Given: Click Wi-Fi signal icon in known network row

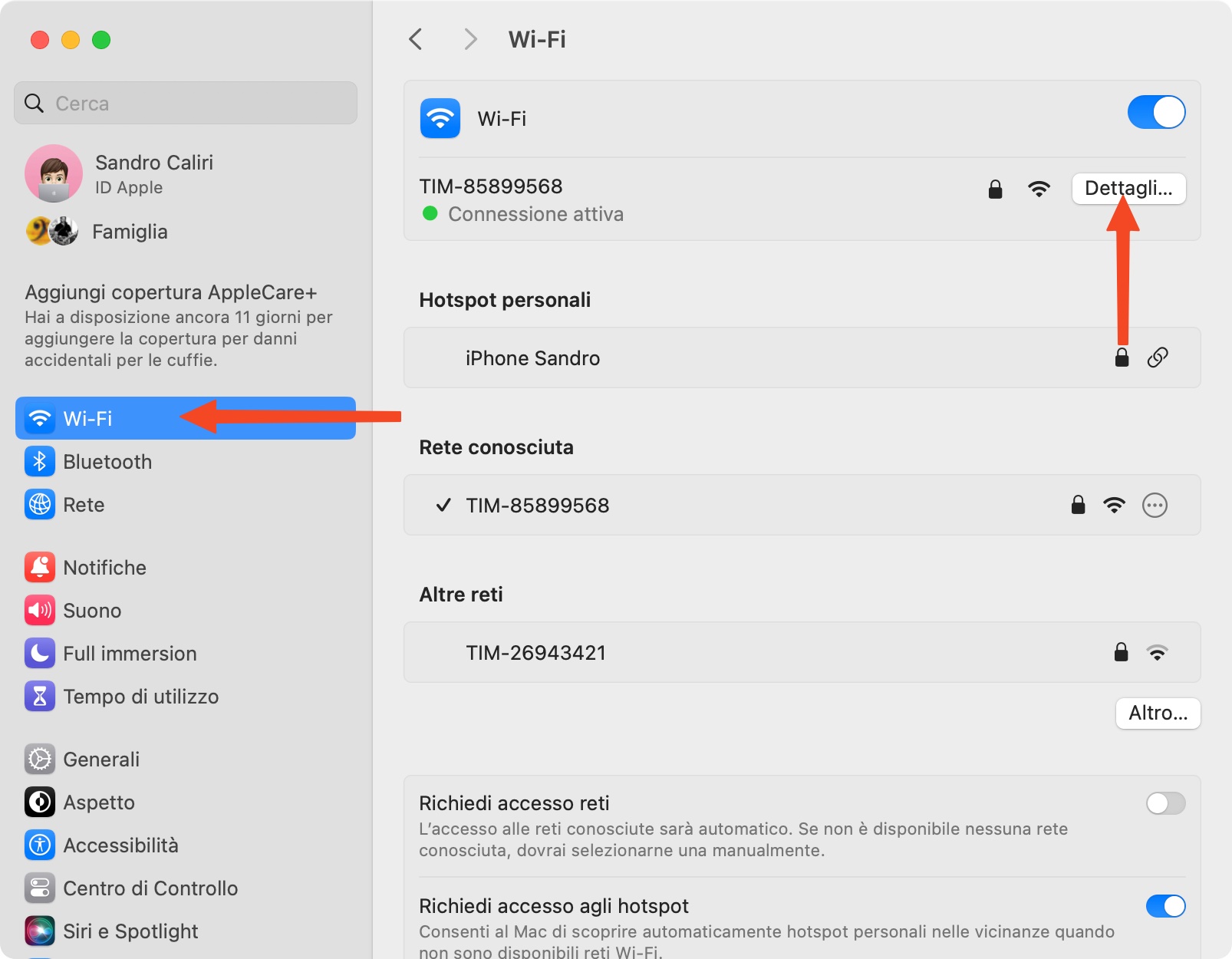Looking at the screenshot, I should tap(1114, 505).
